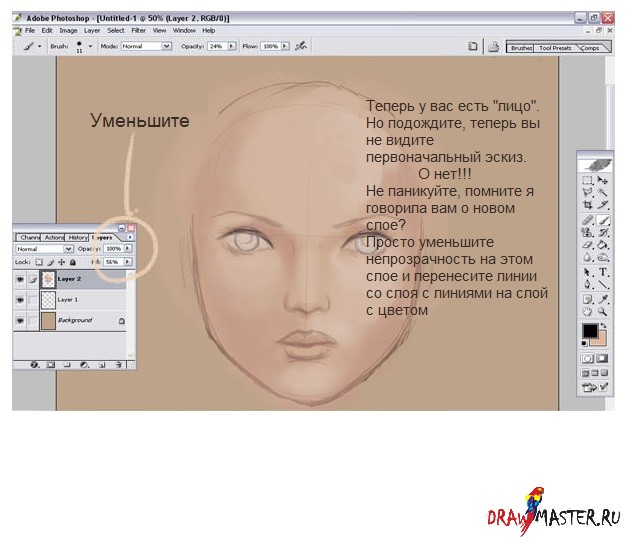Toggle lock position
The width and height of the screenshot is (628, 544).
point(61,262)
